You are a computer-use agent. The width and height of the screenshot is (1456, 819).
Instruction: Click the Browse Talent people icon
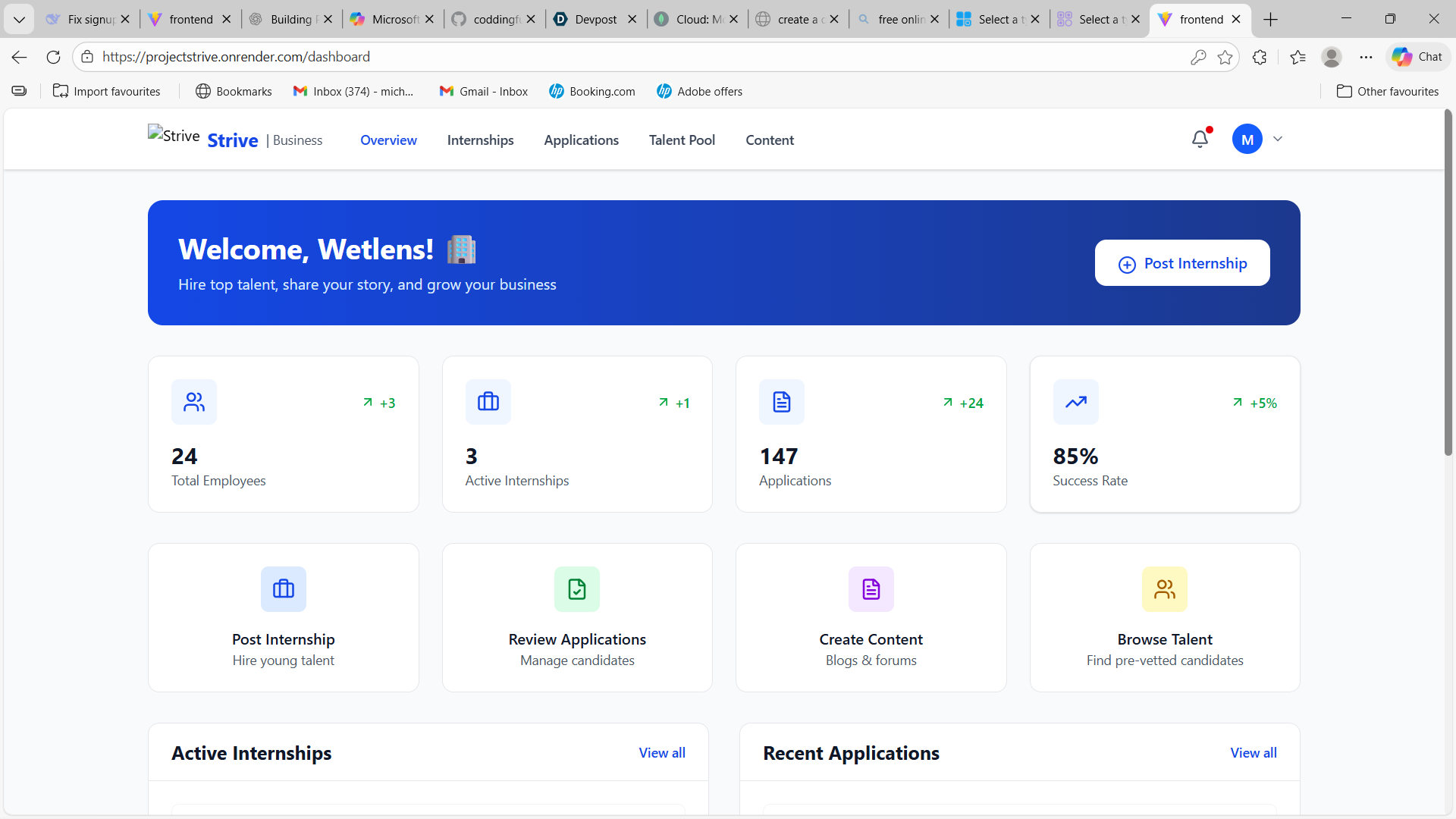pos(1165,589)
